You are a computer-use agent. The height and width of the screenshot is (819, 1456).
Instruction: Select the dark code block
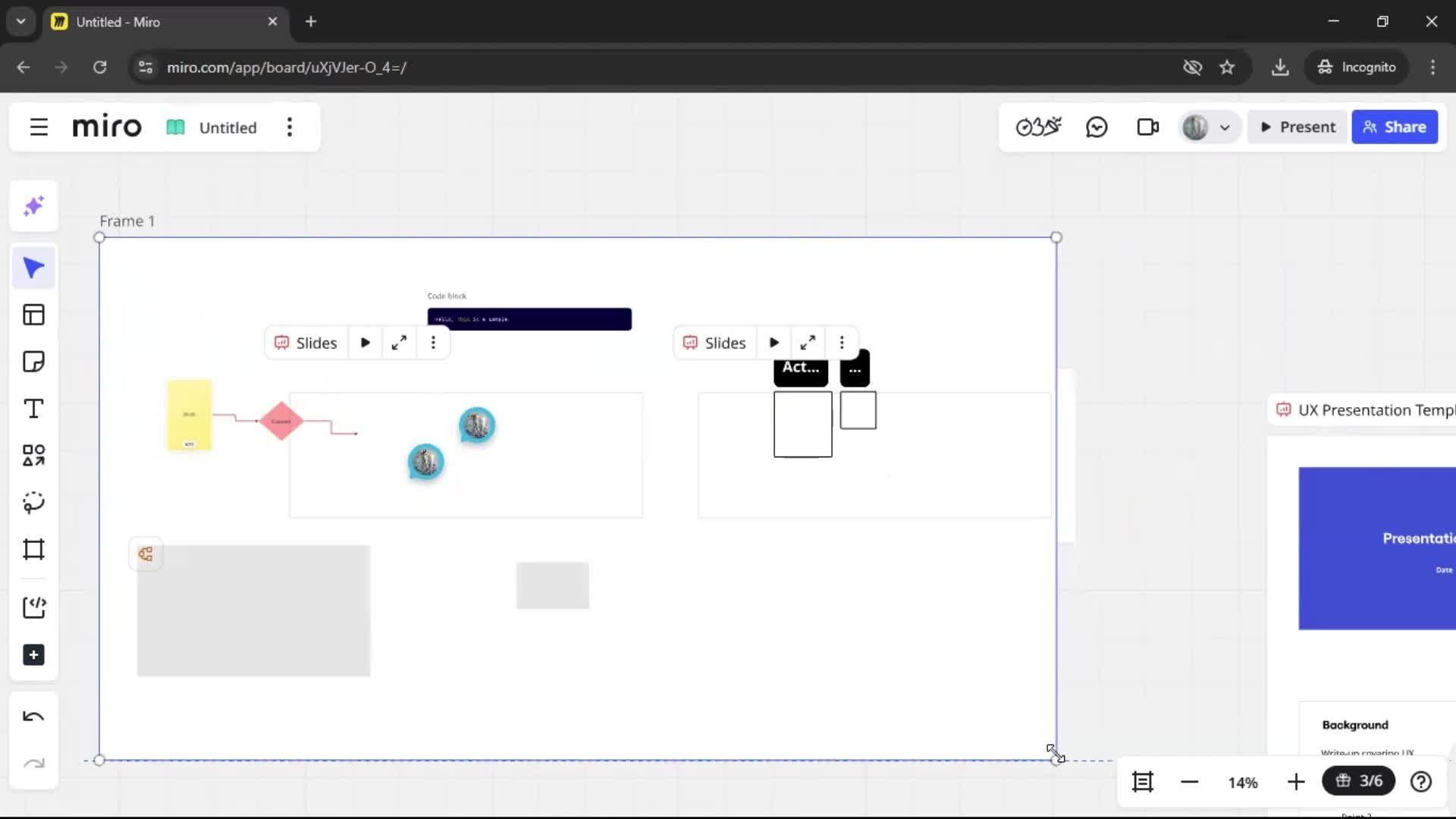(x=529, y=319)
